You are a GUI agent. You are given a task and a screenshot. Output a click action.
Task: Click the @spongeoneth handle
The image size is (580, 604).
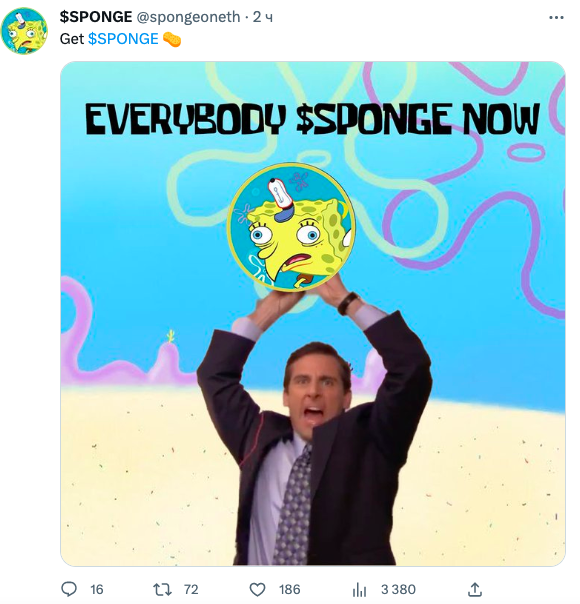tap(188, 17)
